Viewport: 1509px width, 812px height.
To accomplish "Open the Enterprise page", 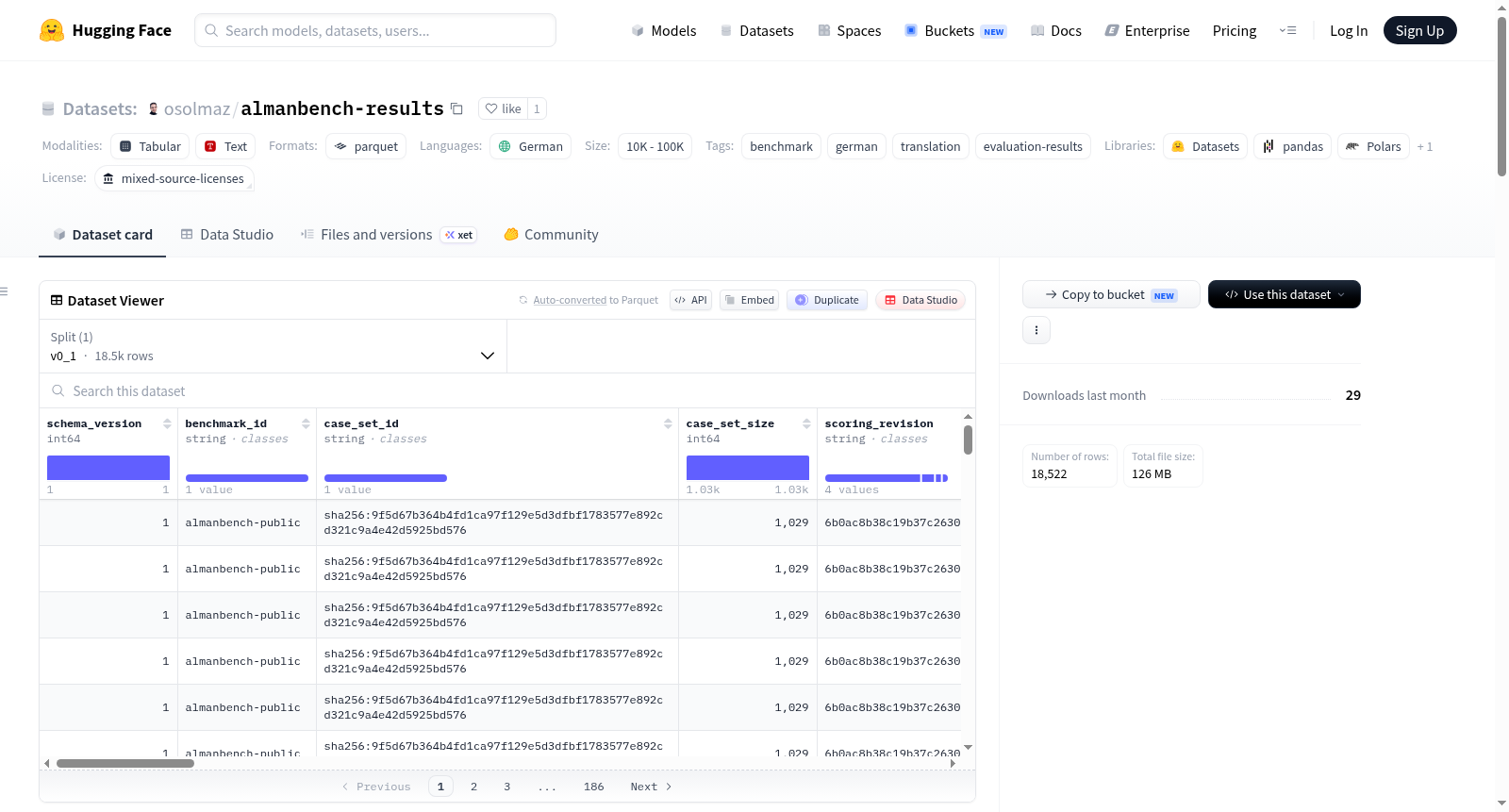I will pos(1147,30).
